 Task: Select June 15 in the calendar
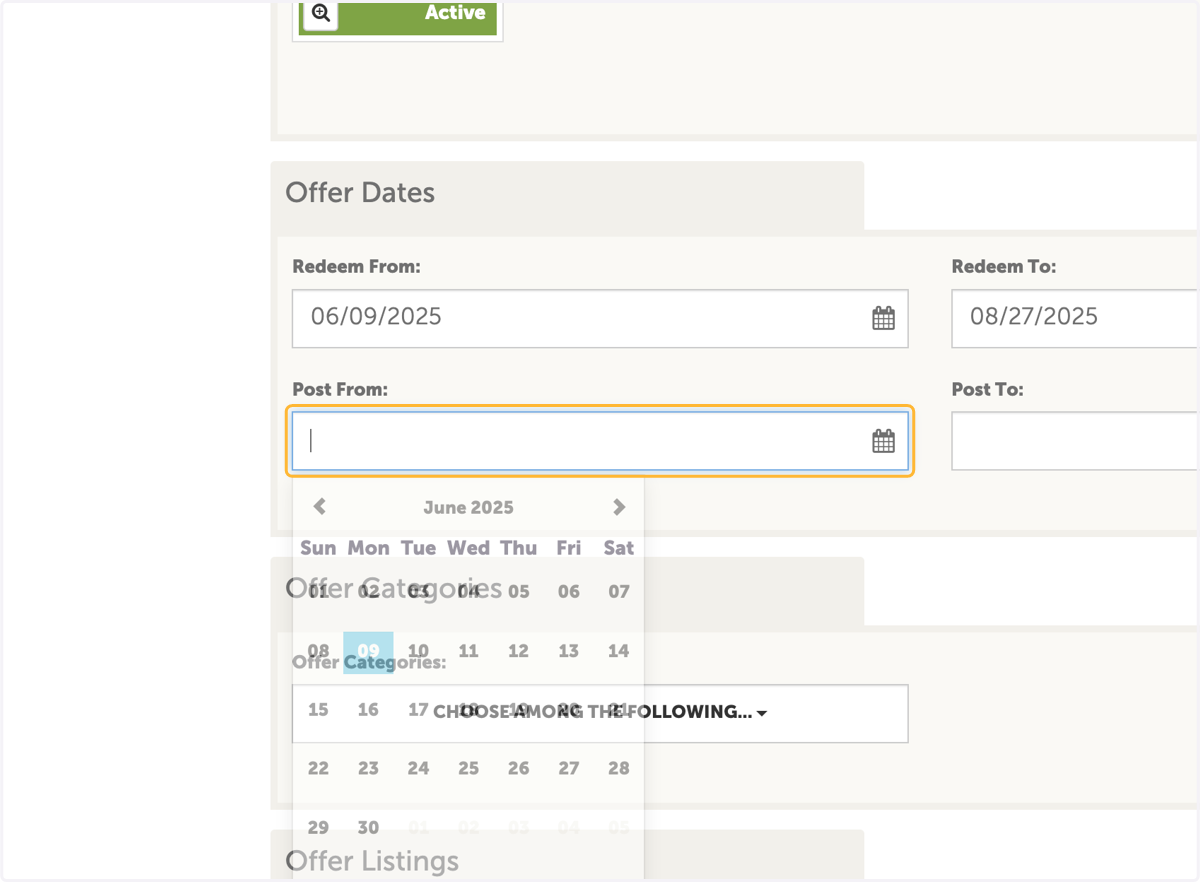click(x=318, y=710)
